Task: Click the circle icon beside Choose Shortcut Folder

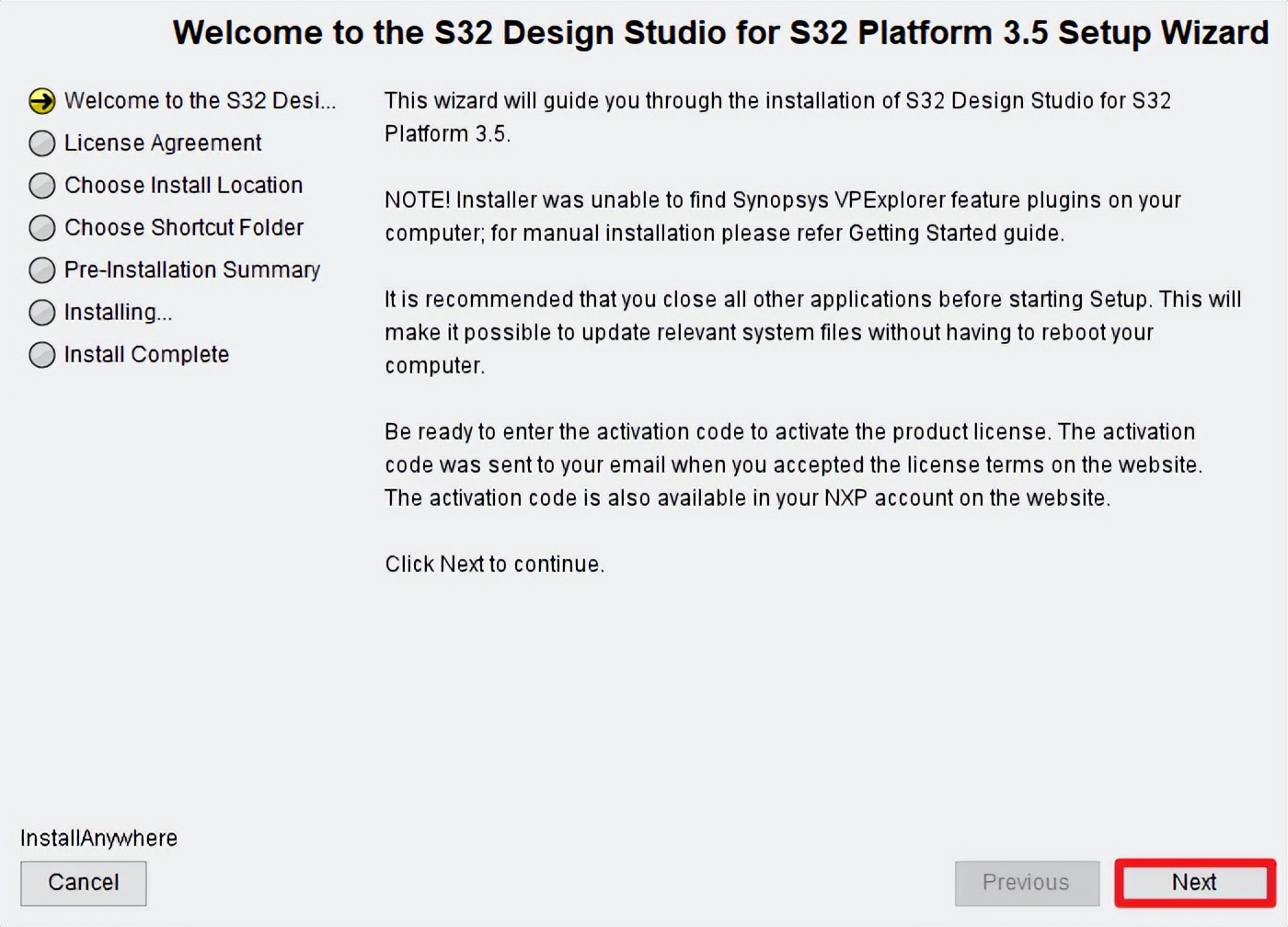Action: 42,228
